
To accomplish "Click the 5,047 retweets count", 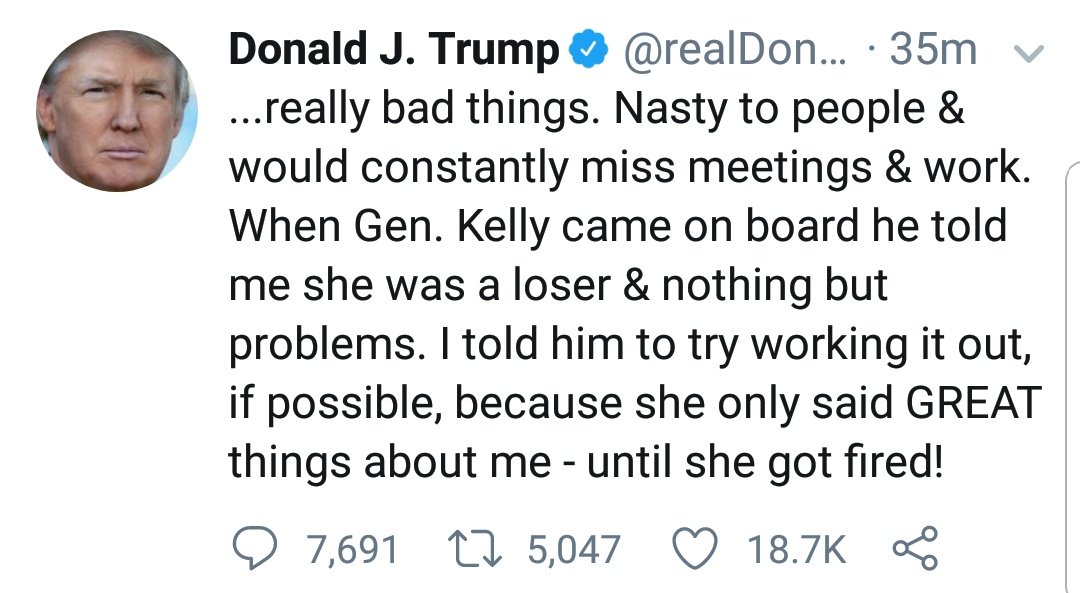I will click(x=574, y=550).
